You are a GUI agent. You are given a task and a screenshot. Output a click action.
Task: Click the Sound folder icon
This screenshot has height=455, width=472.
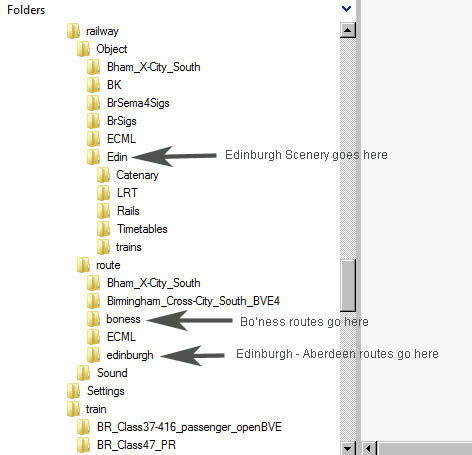[83, 373]
